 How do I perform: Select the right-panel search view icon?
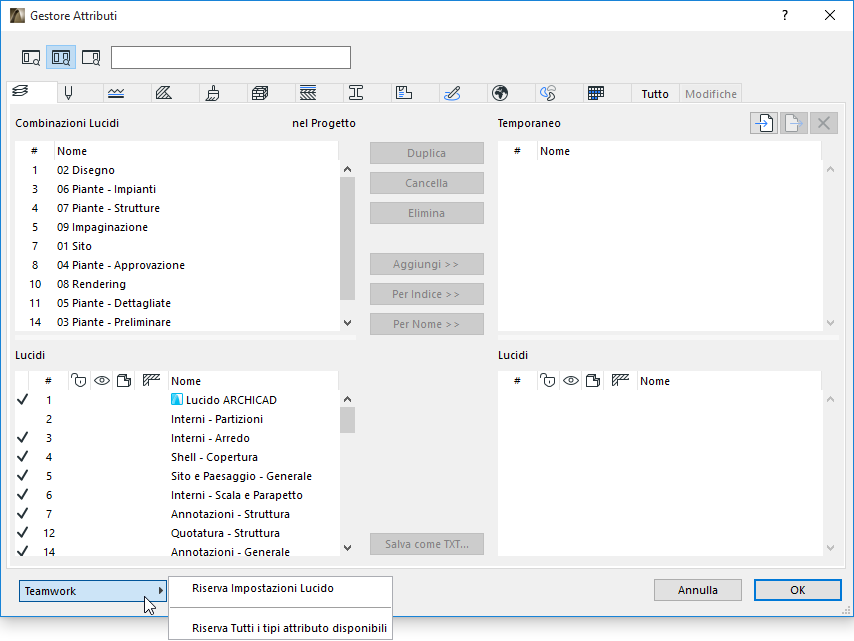click(x=90, y=57)
